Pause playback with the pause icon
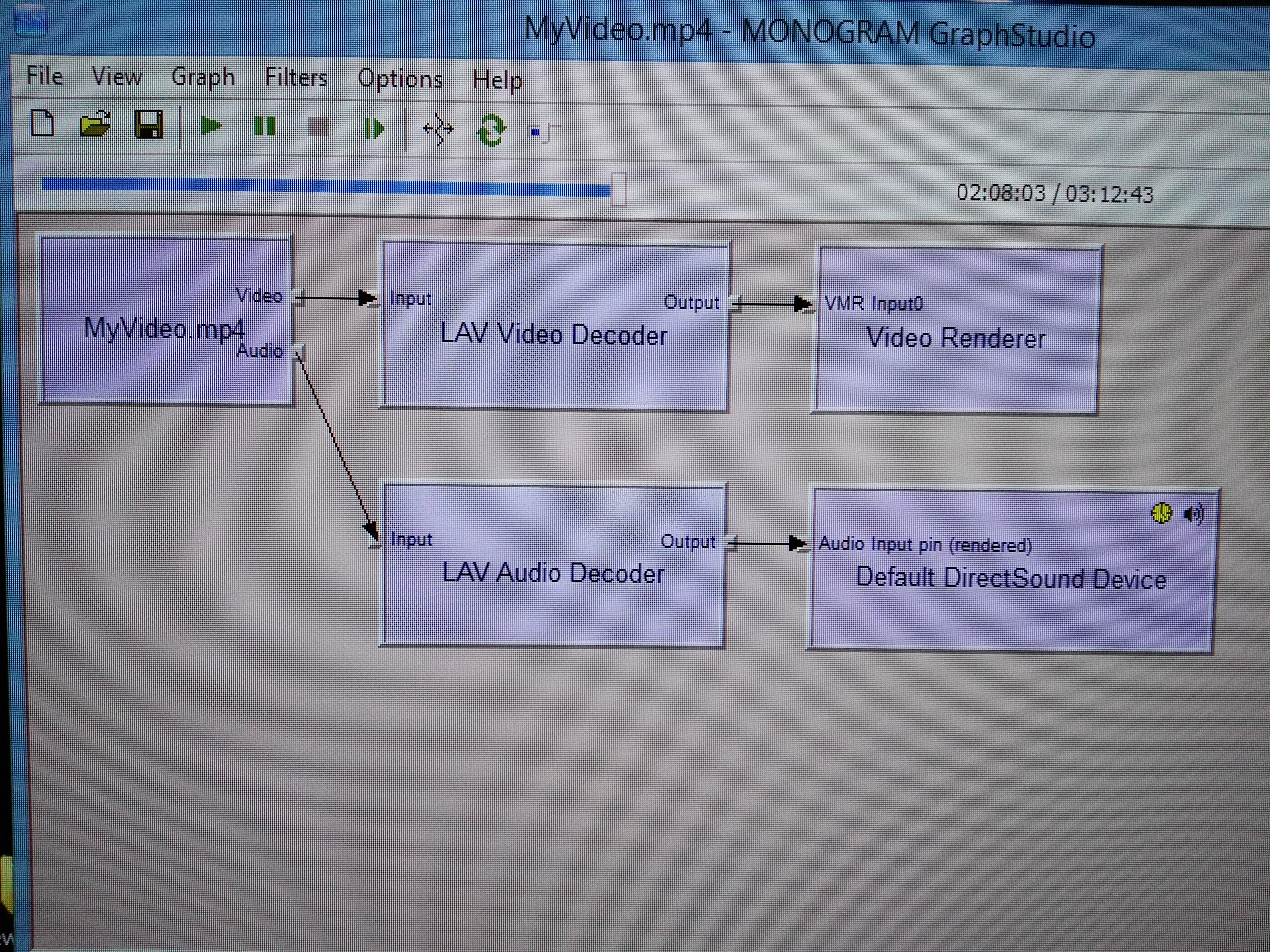Viewport: 1270px width, 952px height. click(x=265, y=126)
